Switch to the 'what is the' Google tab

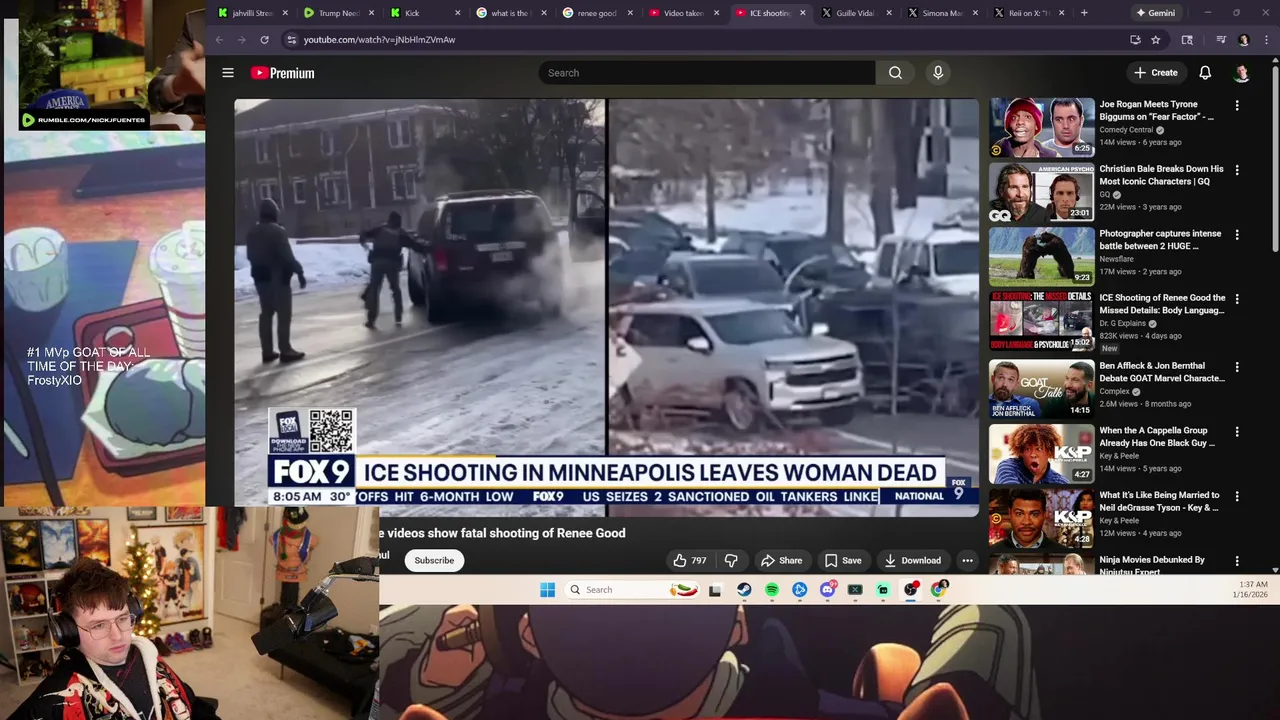511,13
